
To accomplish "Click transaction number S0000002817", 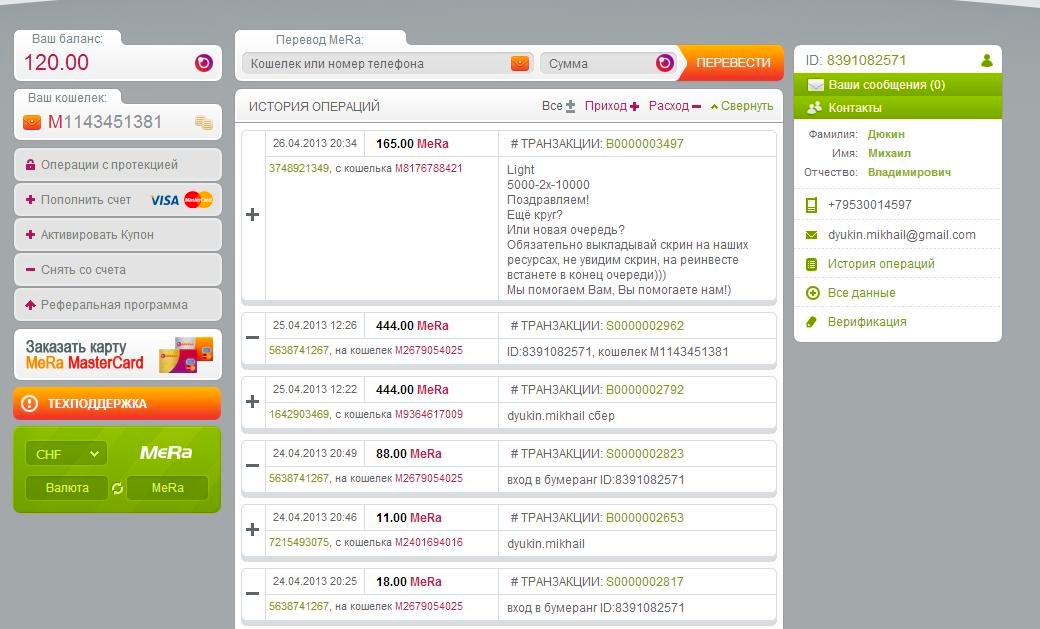I will click(645, 582).
